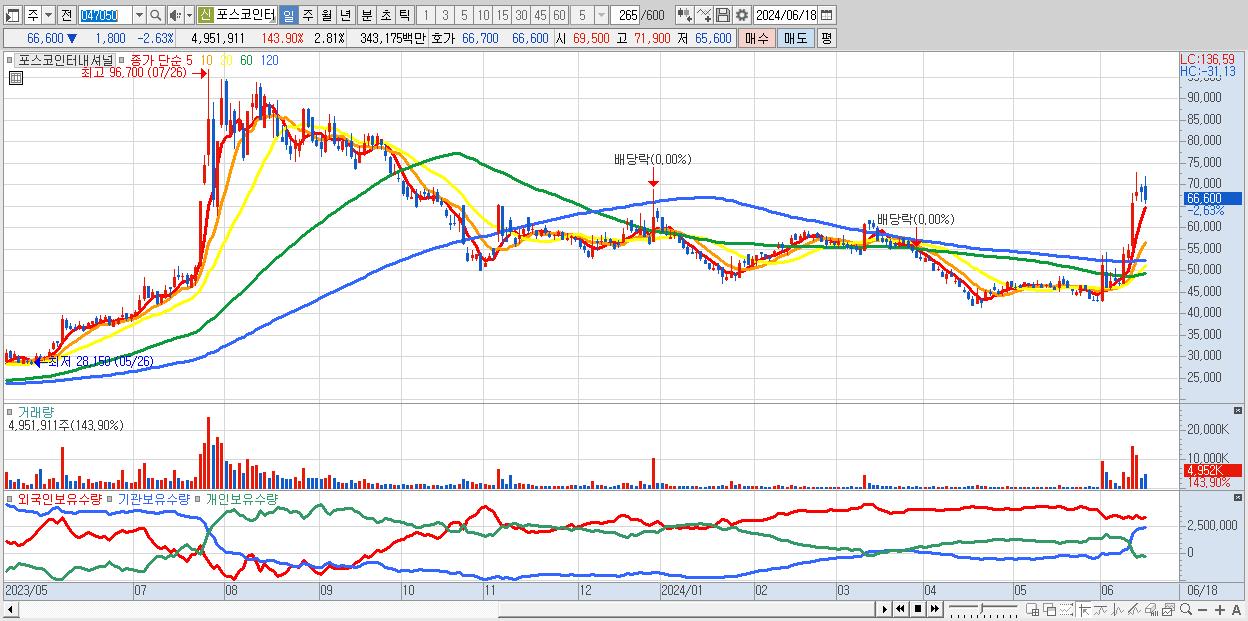Expand the dropdown arrow next to speaker icon
Image resolution: width=1248 pixels, height=621 pixels.
[x=189, y=15]
